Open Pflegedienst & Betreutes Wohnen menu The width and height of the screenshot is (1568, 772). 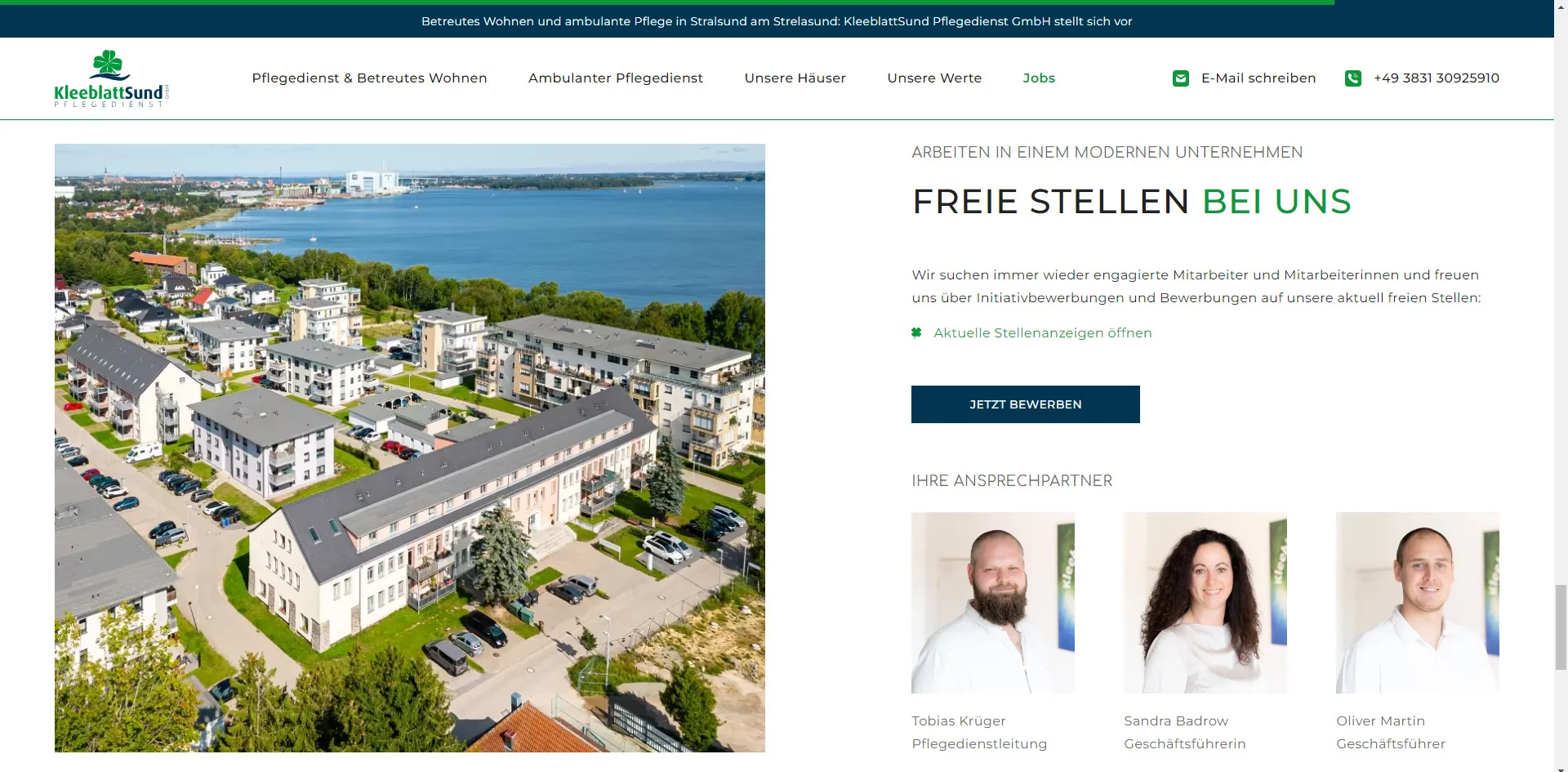pyautogui.click(x=369, y=78)
